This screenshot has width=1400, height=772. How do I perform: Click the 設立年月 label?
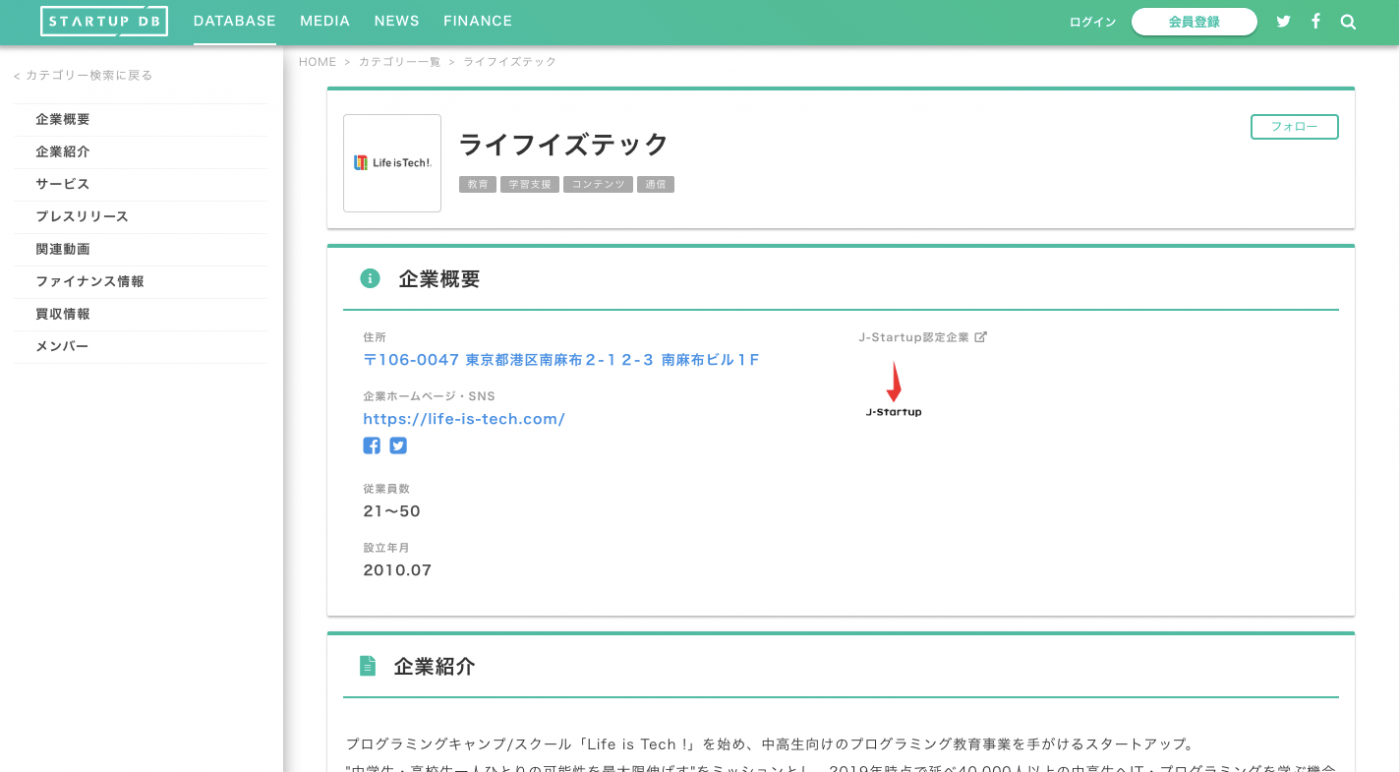tap(387, 548)
